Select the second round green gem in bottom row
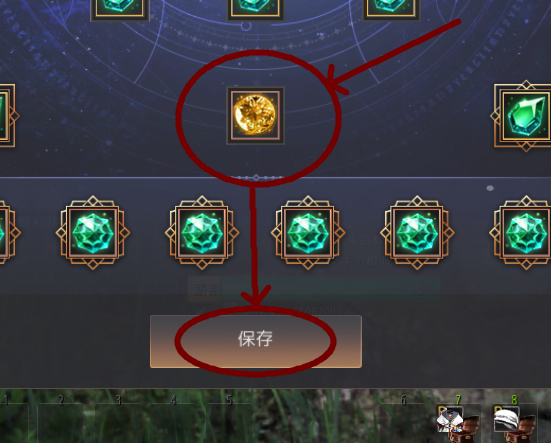This screenshot has width=551, height=443. coord(202,233)
